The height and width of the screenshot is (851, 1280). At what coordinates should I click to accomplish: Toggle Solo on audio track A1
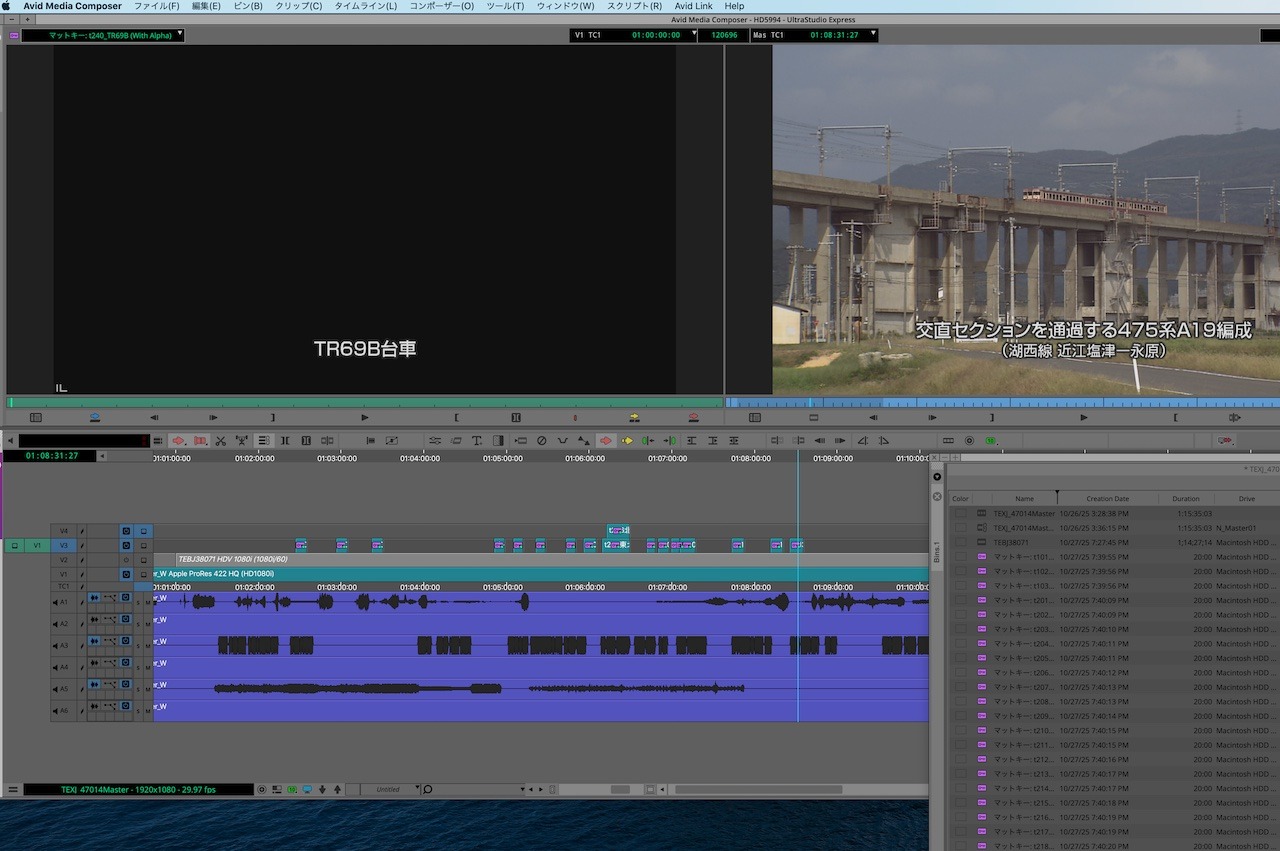[x=138, y=602]
